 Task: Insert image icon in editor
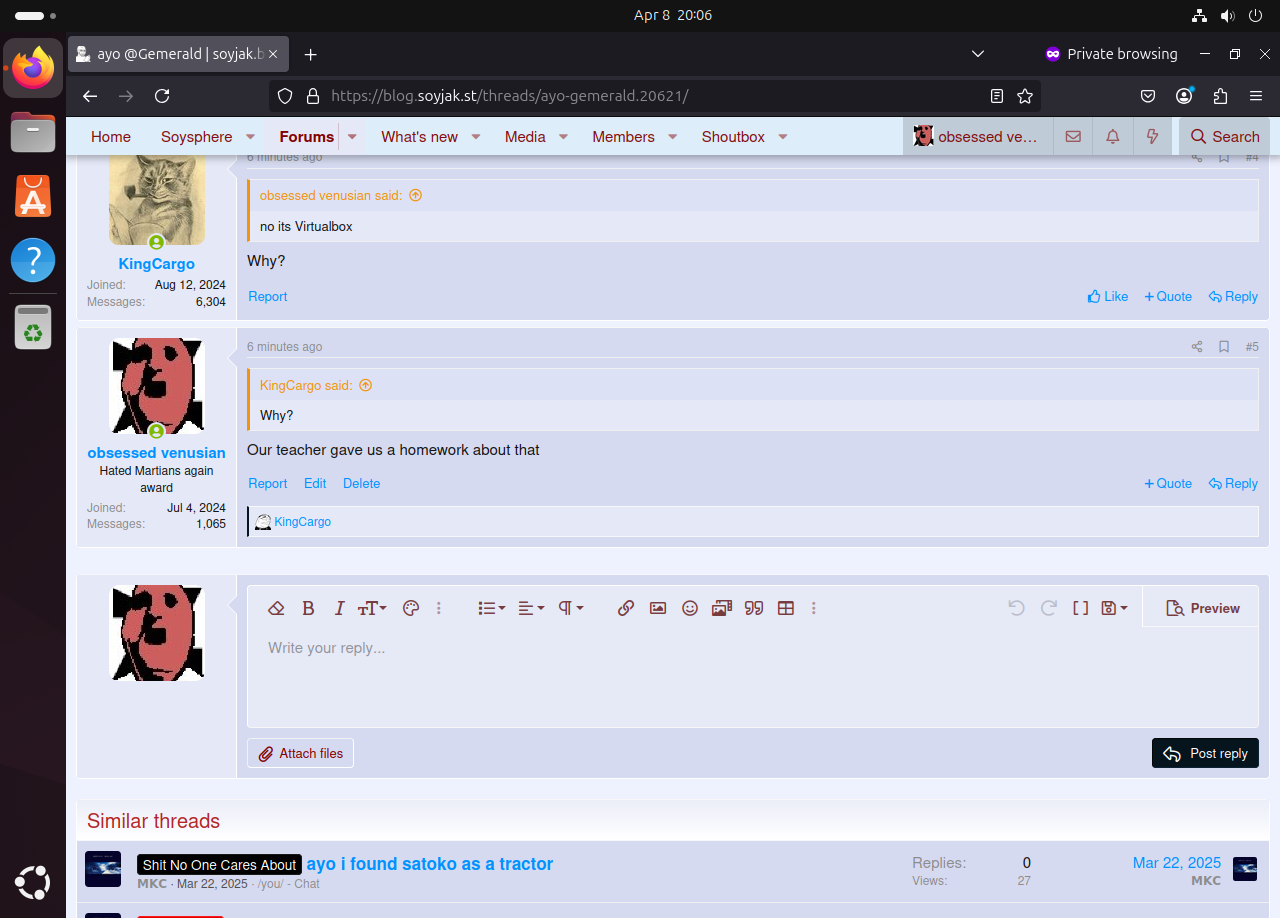point(658,608)
